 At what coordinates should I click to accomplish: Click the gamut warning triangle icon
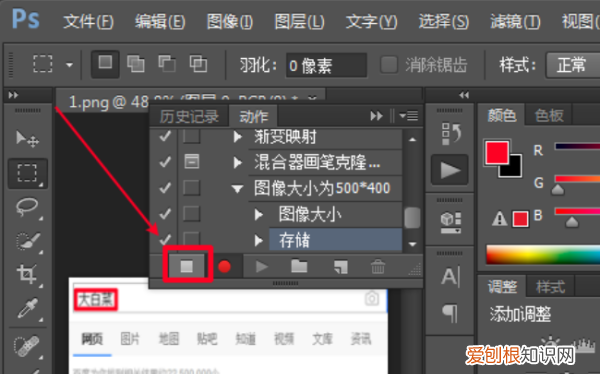click(x=499, y=219)
